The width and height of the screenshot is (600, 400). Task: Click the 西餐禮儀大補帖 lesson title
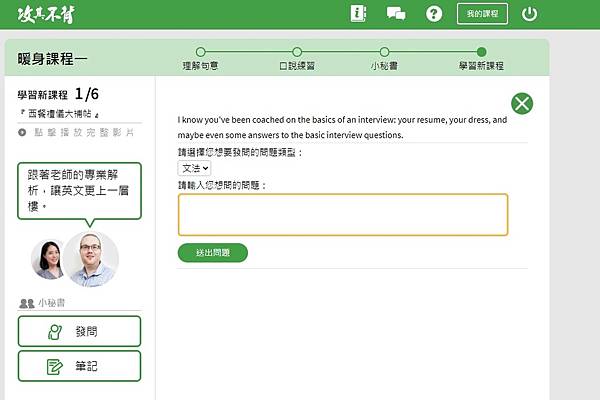(x=60, y=113)
